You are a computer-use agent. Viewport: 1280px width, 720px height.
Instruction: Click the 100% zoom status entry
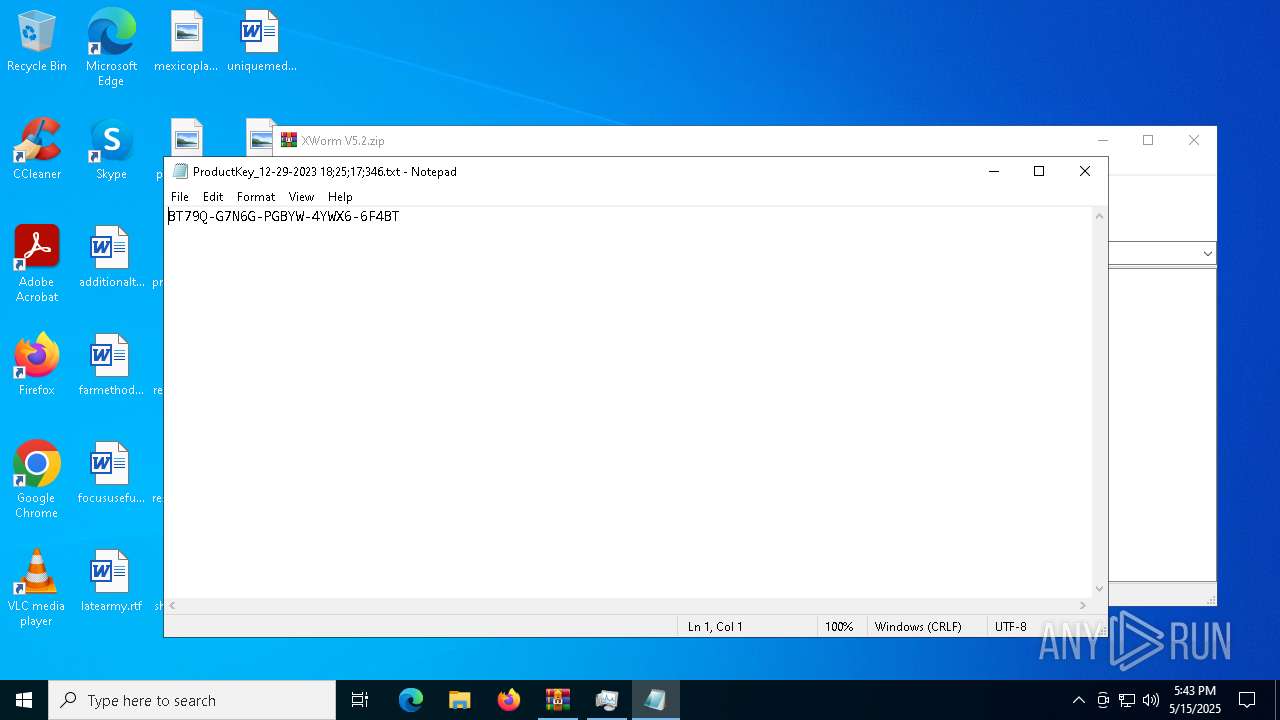click(839, 627)
